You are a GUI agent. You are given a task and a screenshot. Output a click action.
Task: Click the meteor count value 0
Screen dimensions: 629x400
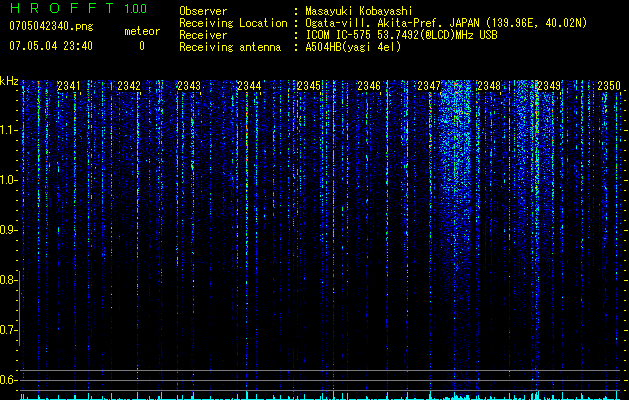pyautogui.click(x=142, y=46)
